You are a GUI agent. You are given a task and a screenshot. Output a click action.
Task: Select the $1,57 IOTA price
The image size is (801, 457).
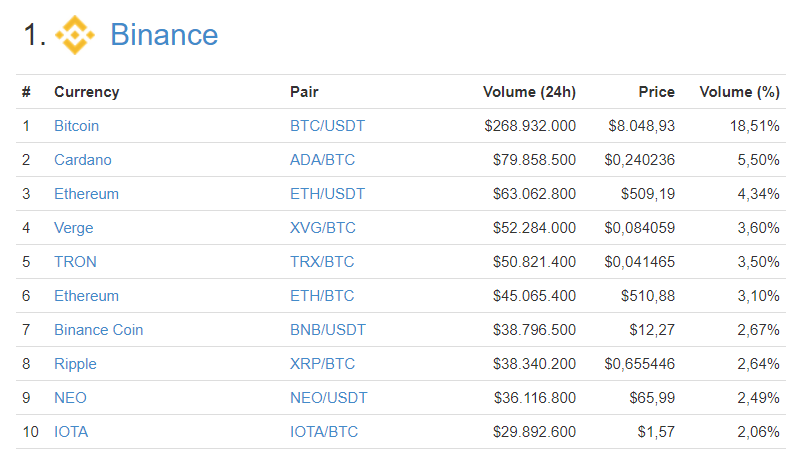(x=656, y=432)
